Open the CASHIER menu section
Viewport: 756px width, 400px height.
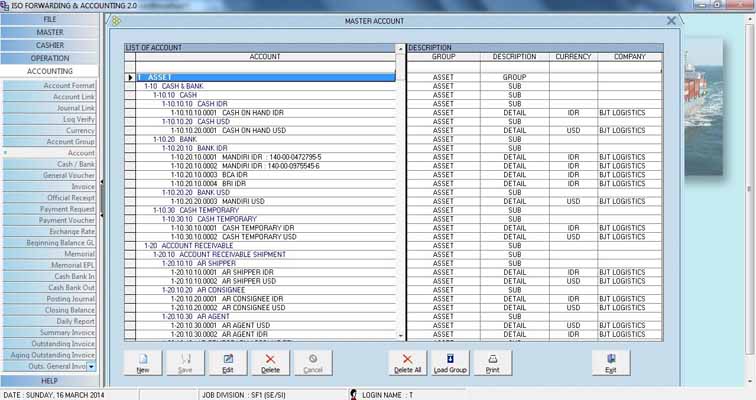tap(50, 45)
